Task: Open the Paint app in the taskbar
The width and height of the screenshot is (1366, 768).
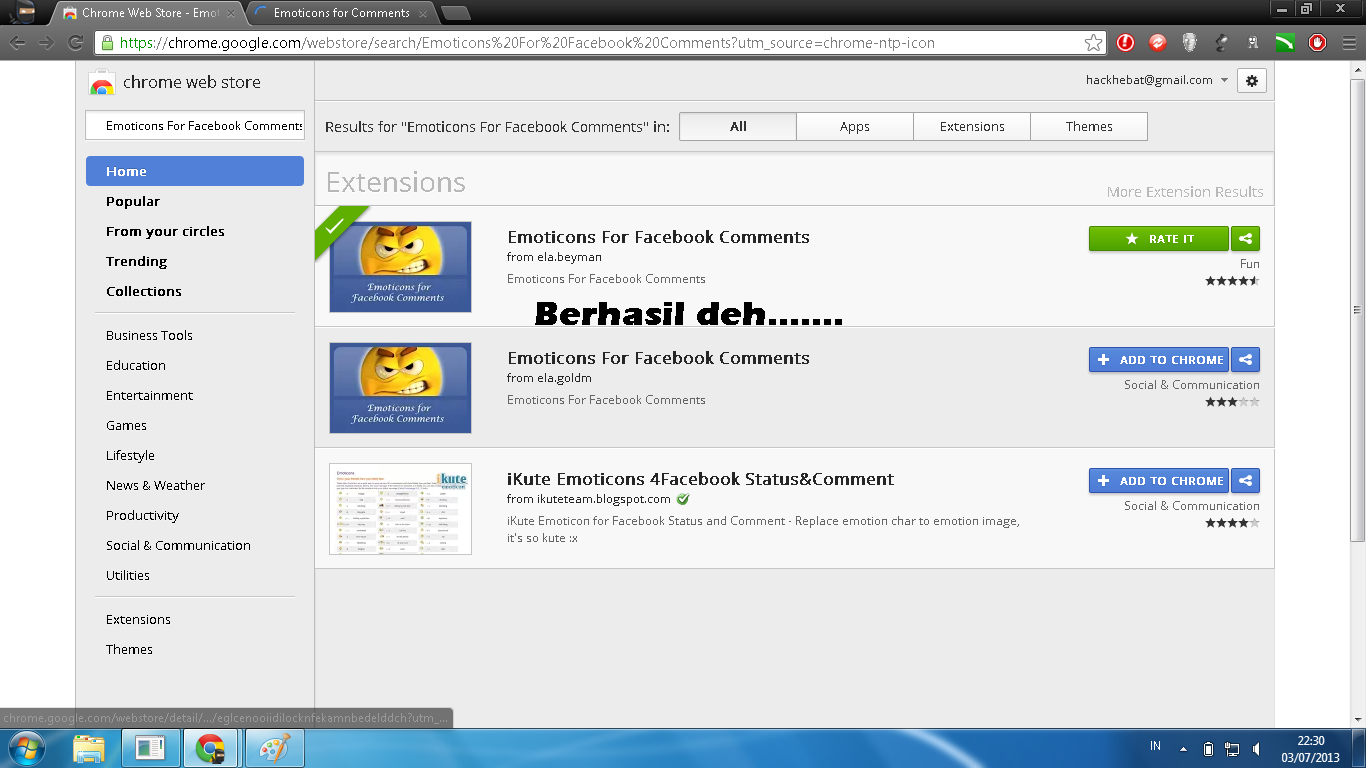Action: coord(273,748)
